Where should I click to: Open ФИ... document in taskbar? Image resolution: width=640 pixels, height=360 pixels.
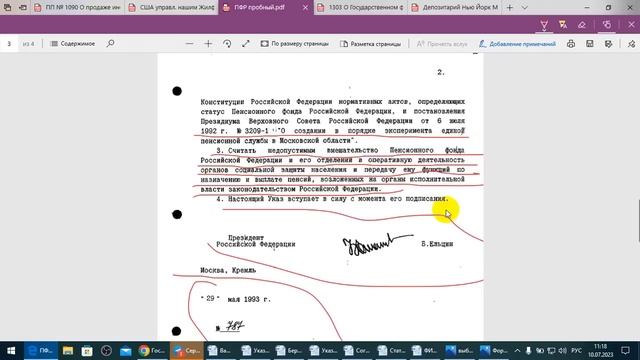coord(424,351)
